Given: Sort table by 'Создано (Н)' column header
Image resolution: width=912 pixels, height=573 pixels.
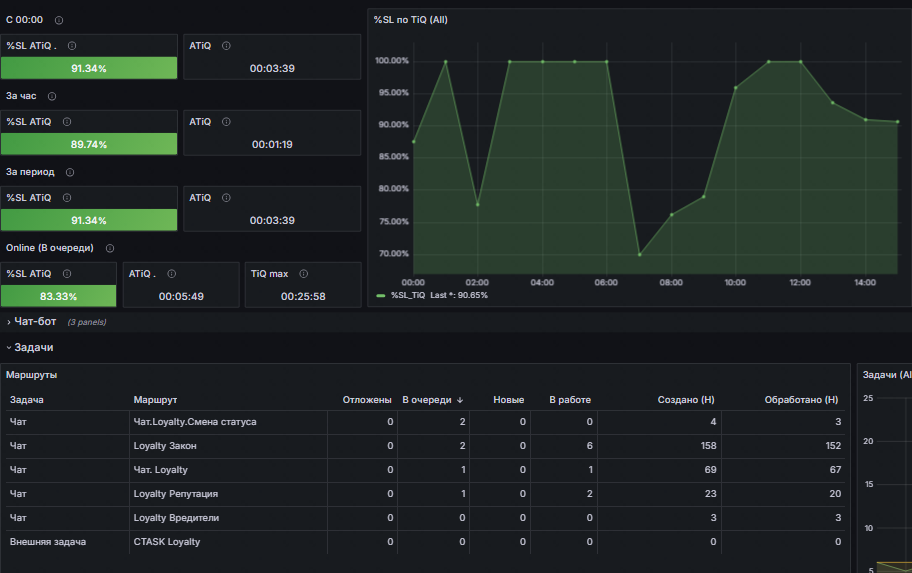Looking at the screenshot, I should click(x=686, y=400).
